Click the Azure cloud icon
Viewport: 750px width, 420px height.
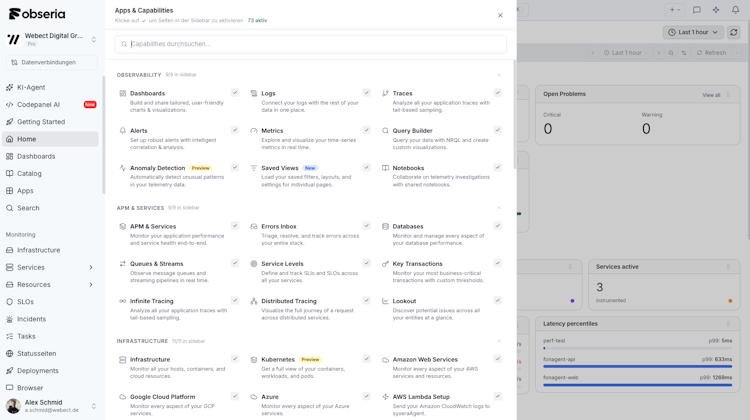[x=254, y=397]
